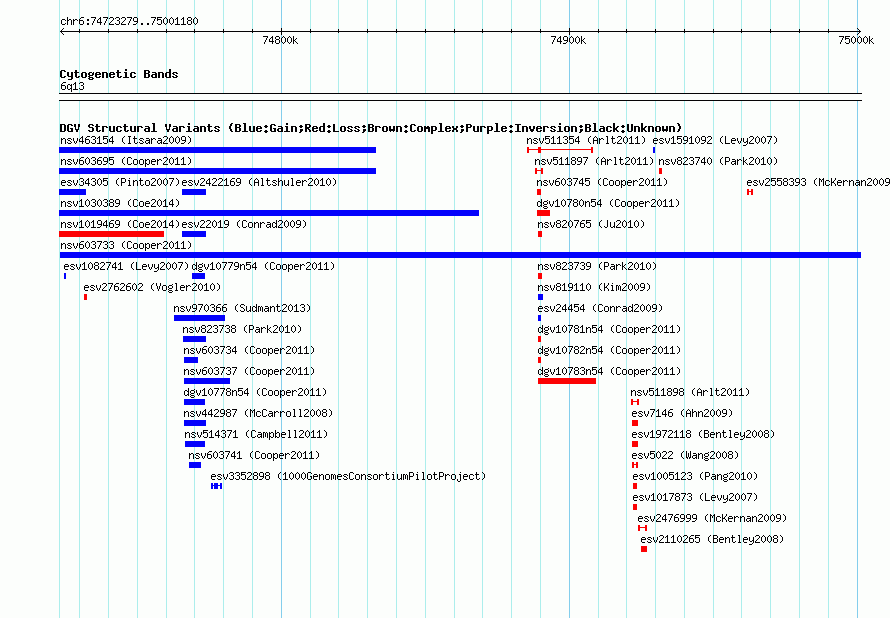Click dgv10779n54 (Cooper2011) label
Viewport: 890px width, 618px height.
coord(263,266)
